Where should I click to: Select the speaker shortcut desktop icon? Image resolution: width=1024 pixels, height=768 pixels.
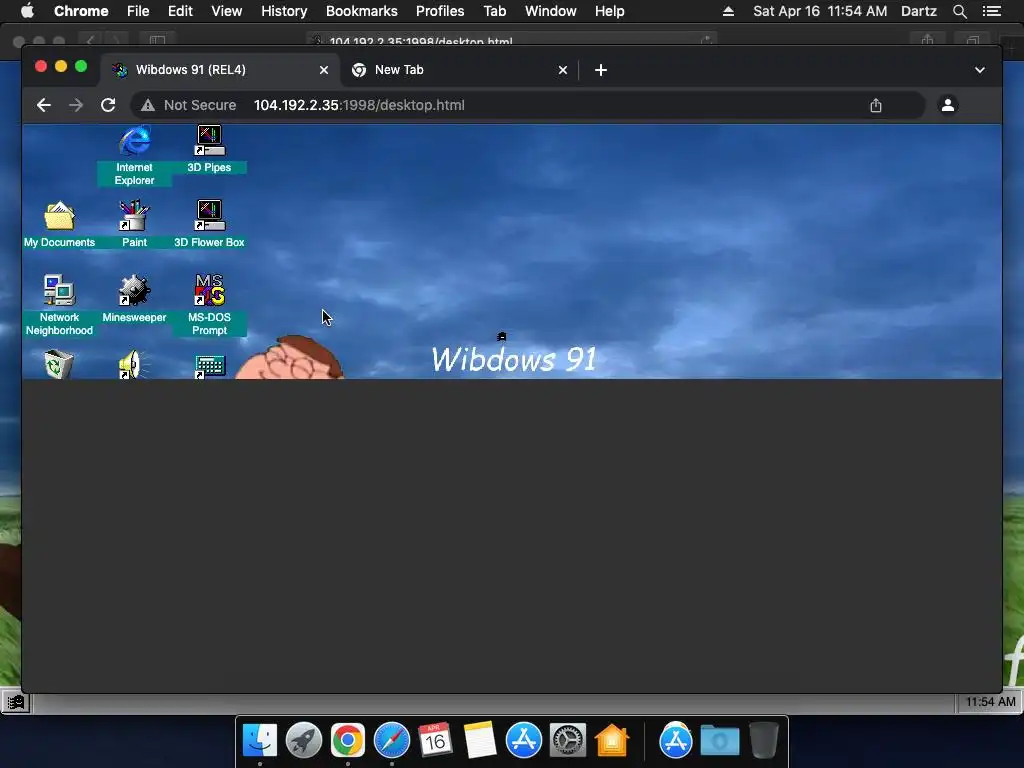pos(134,364)
